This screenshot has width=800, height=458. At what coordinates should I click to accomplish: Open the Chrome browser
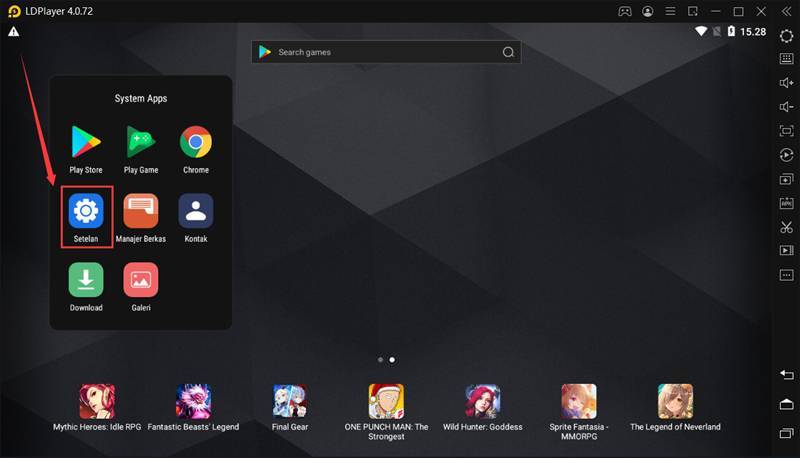tap(196, 142)
